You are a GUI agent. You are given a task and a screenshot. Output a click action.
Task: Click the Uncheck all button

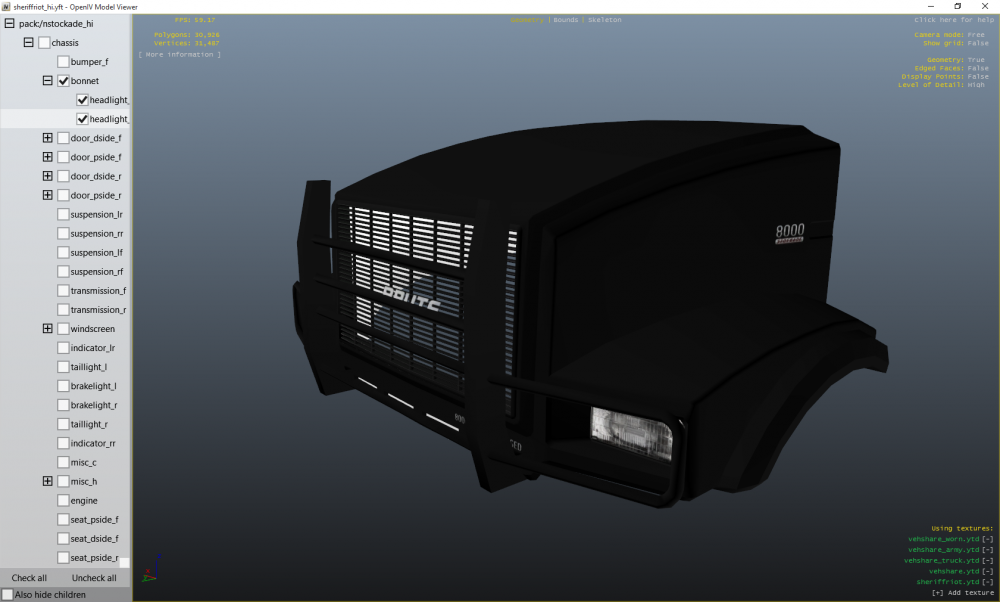click(94, 578)
